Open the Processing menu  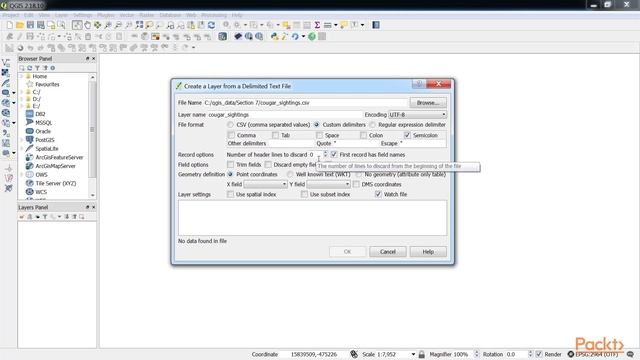tap(214, 15)
